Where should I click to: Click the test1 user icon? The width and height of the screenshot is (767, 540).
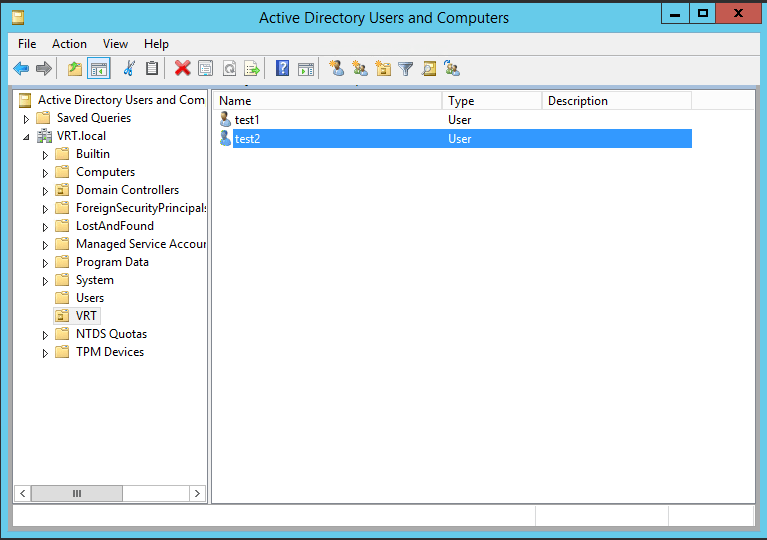coord(225,119)
